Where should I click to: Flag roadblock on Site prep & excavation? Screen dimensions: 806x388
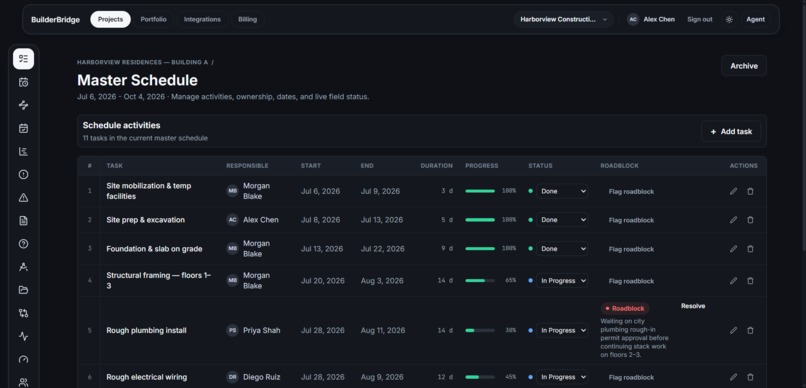click(x=631, y=220)
